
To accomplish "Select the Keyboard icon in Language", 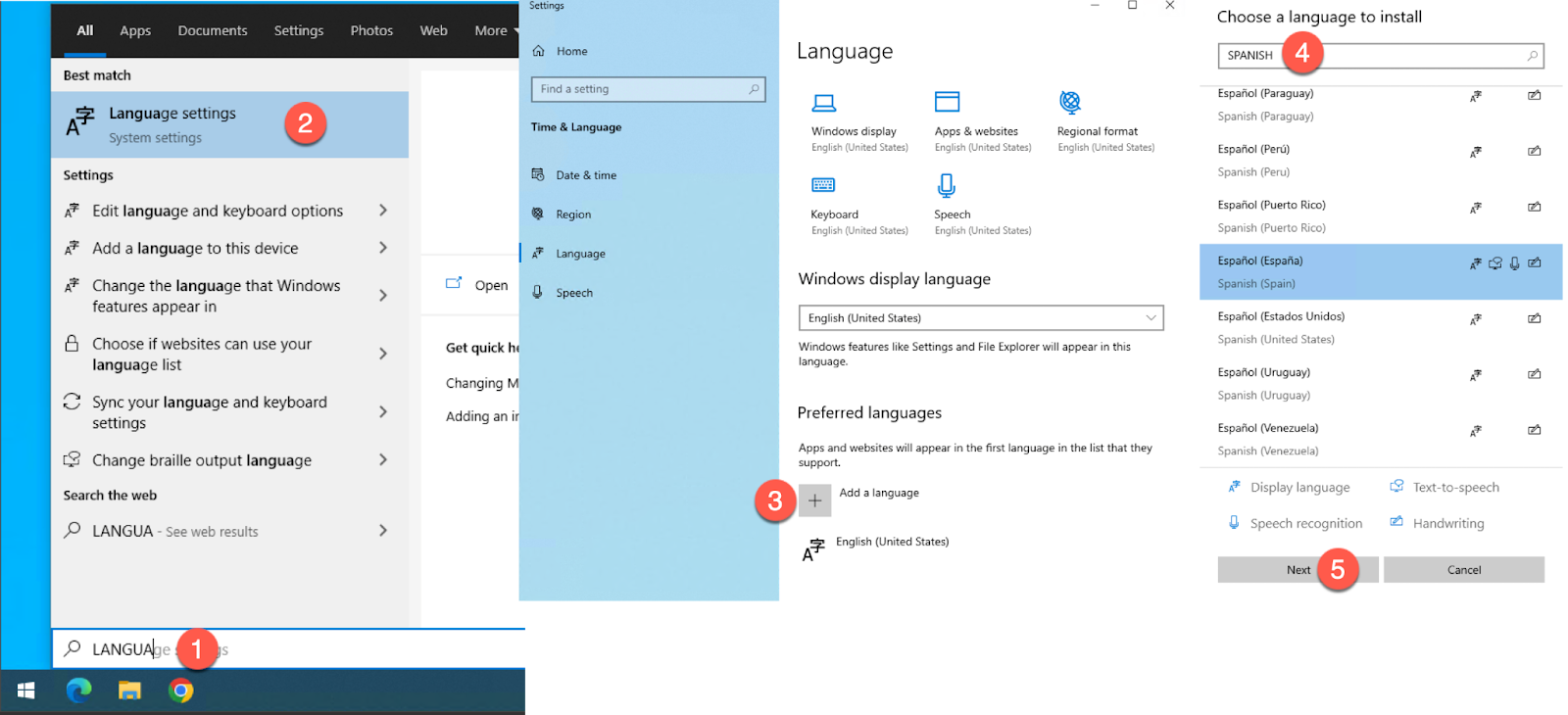I will click(x=823, y=185).
